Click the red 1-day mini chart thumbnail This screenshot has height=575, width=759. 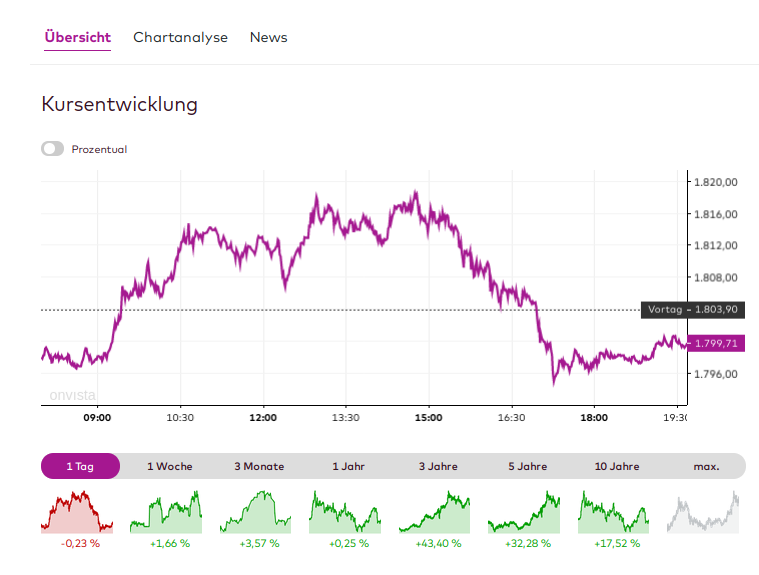point(79,511)
